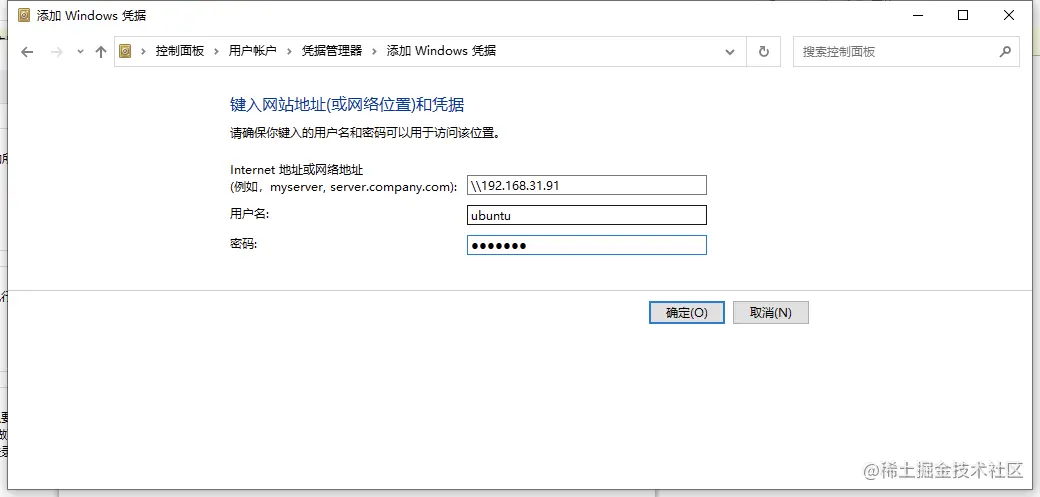Image resolution: width=1040 pixels, height=497 pixels.
Task: Click the forward navigation arrow
Action: click(x=57, y=52)
